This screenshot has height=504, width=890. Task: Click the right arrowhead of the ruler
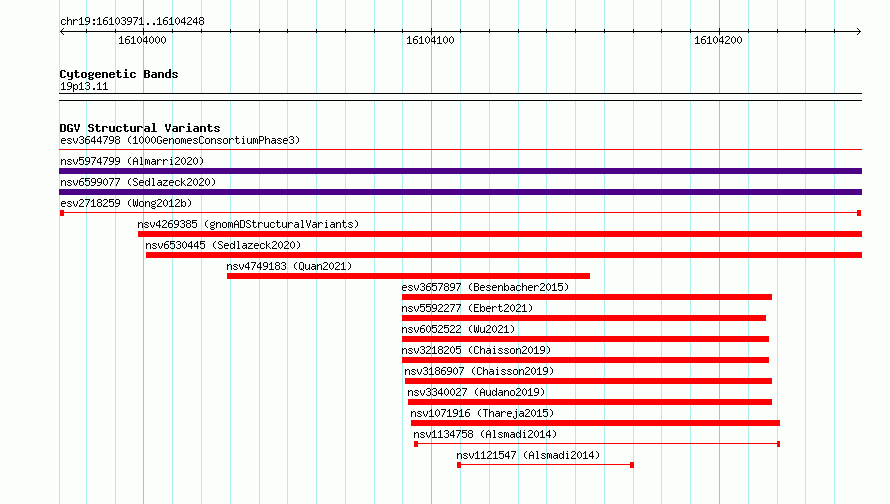point(859,31)
